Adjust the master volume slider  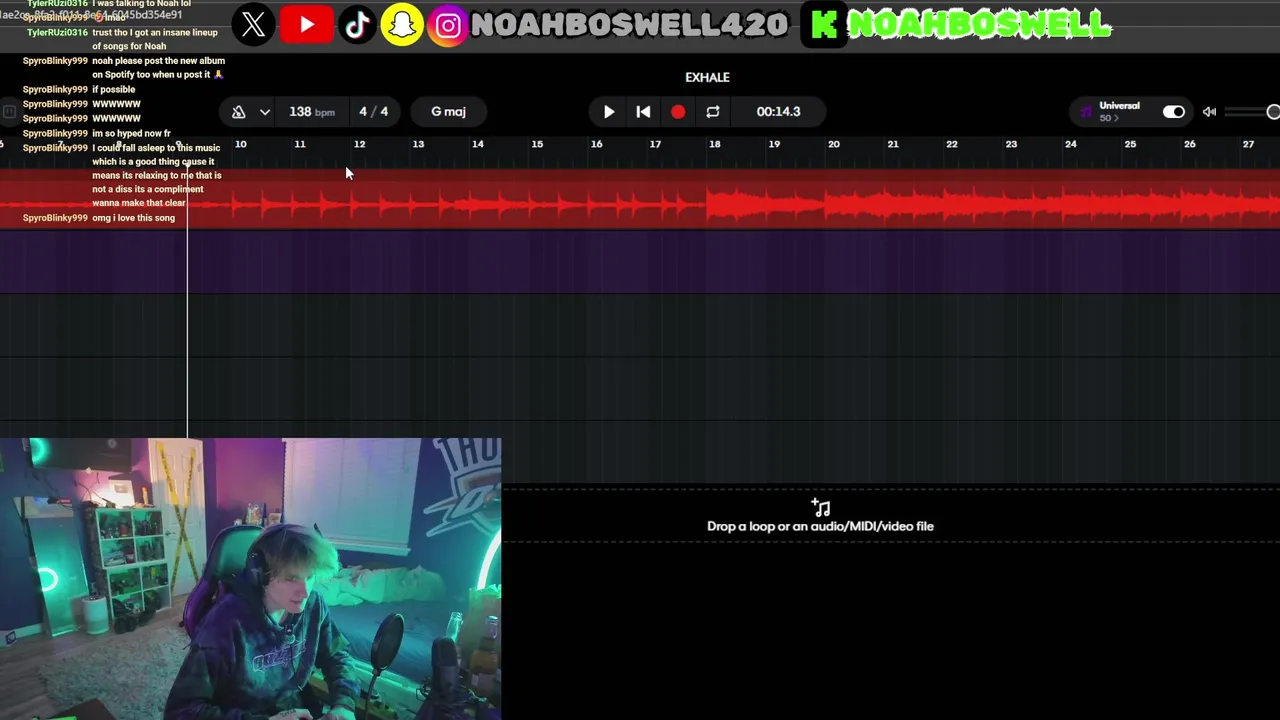pos(1252,112)
